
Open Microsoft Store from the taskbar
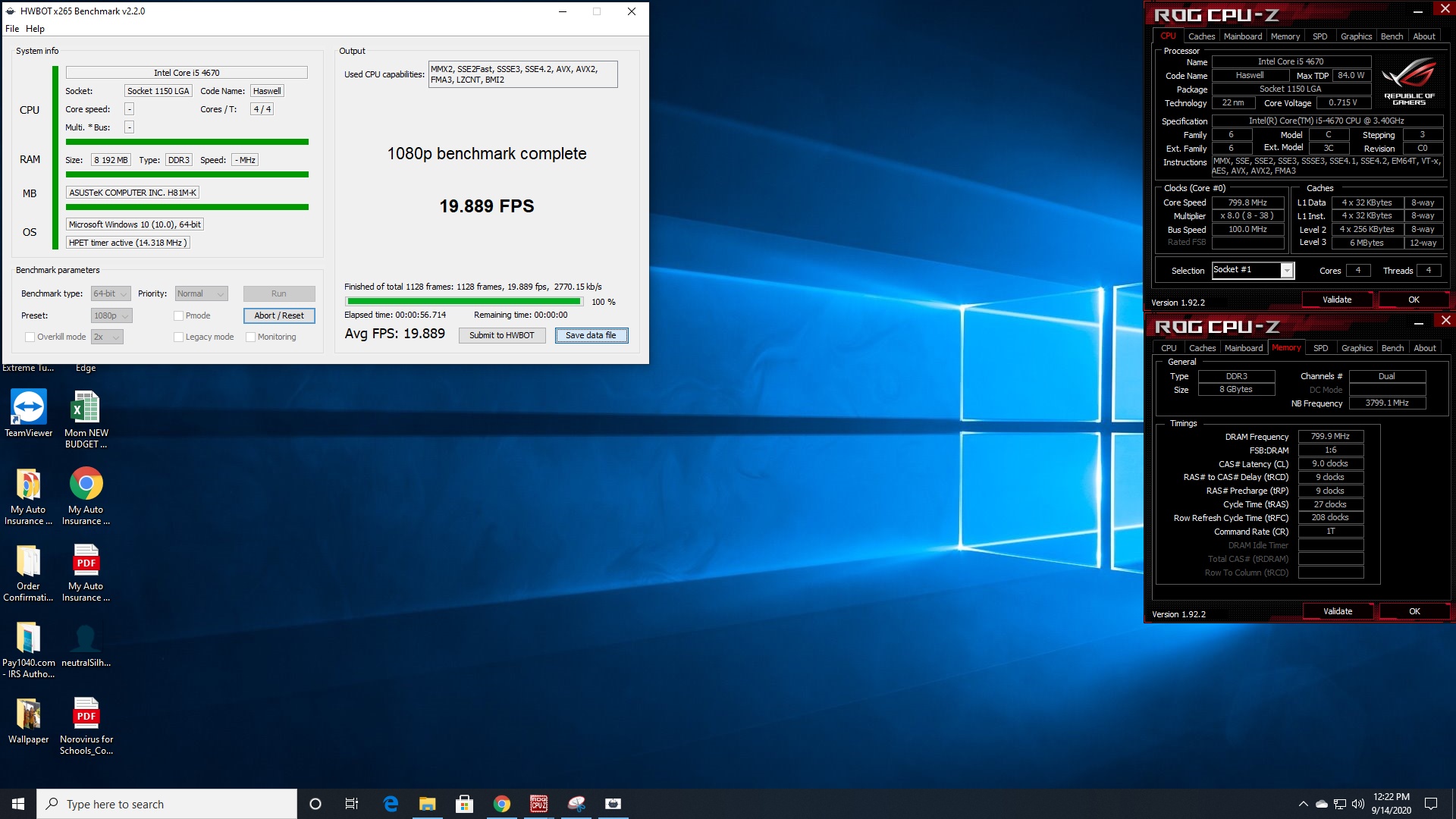pyautogui.click(x=464, y=804)
